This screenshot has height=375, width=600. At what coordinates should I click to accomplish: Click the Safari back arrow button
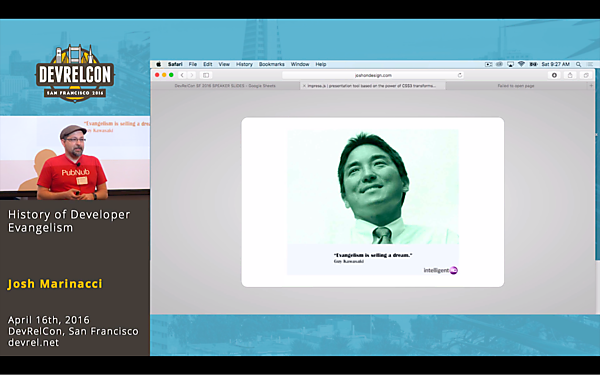(x=182, y=75)
